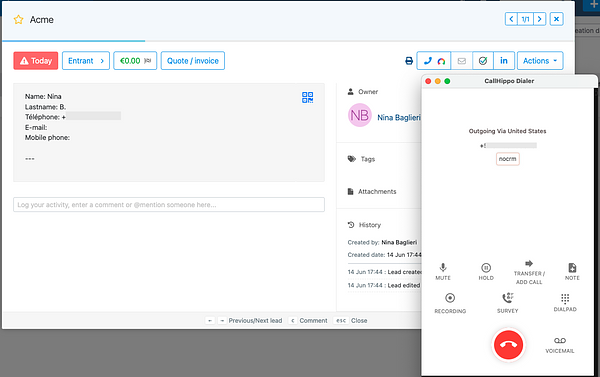Toggle call Recording
Screen dimensions: 600x377
pos(450,303)
